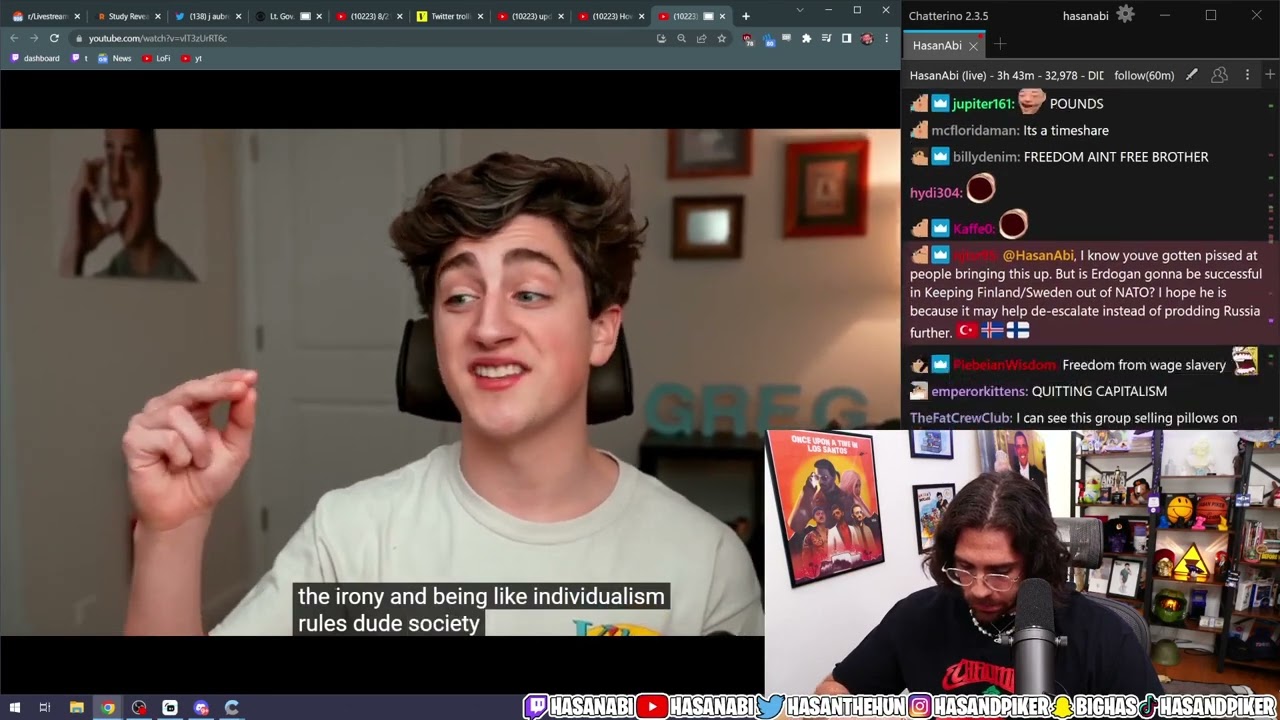Click the hasanabi account name in Chatterino
1280x720 pixels.
tap(1085, 15)
